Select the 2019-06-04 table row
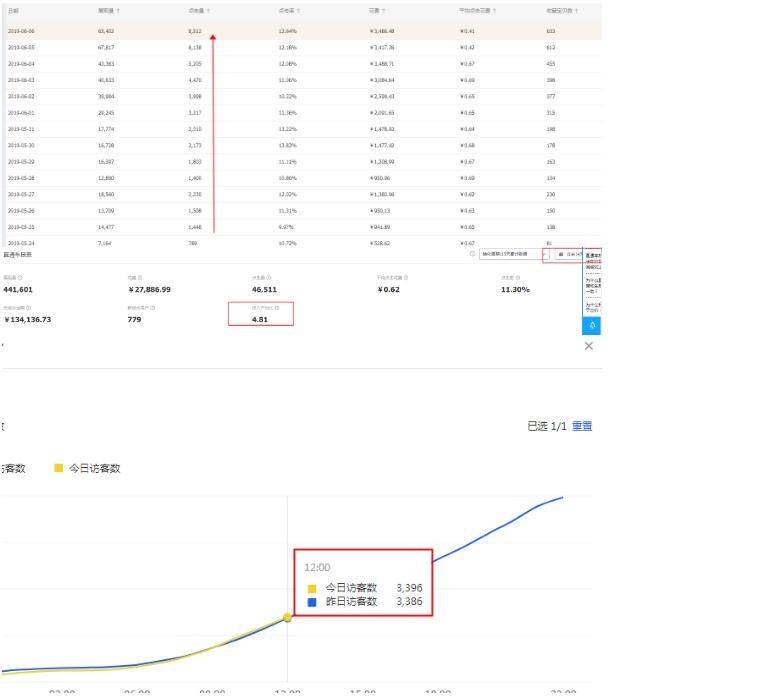 (302, 64)
